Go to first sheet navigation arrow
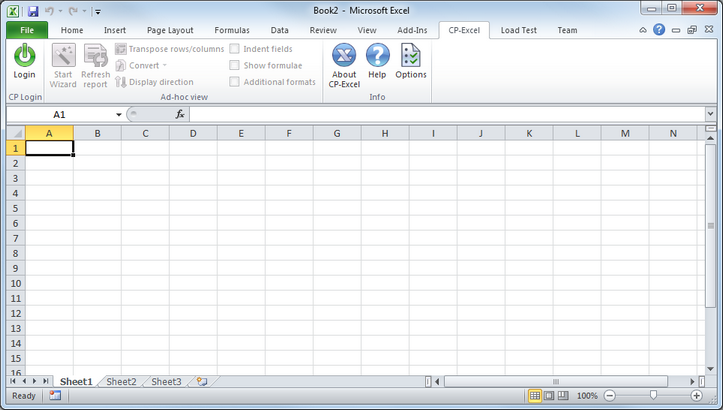 point(13,381)
